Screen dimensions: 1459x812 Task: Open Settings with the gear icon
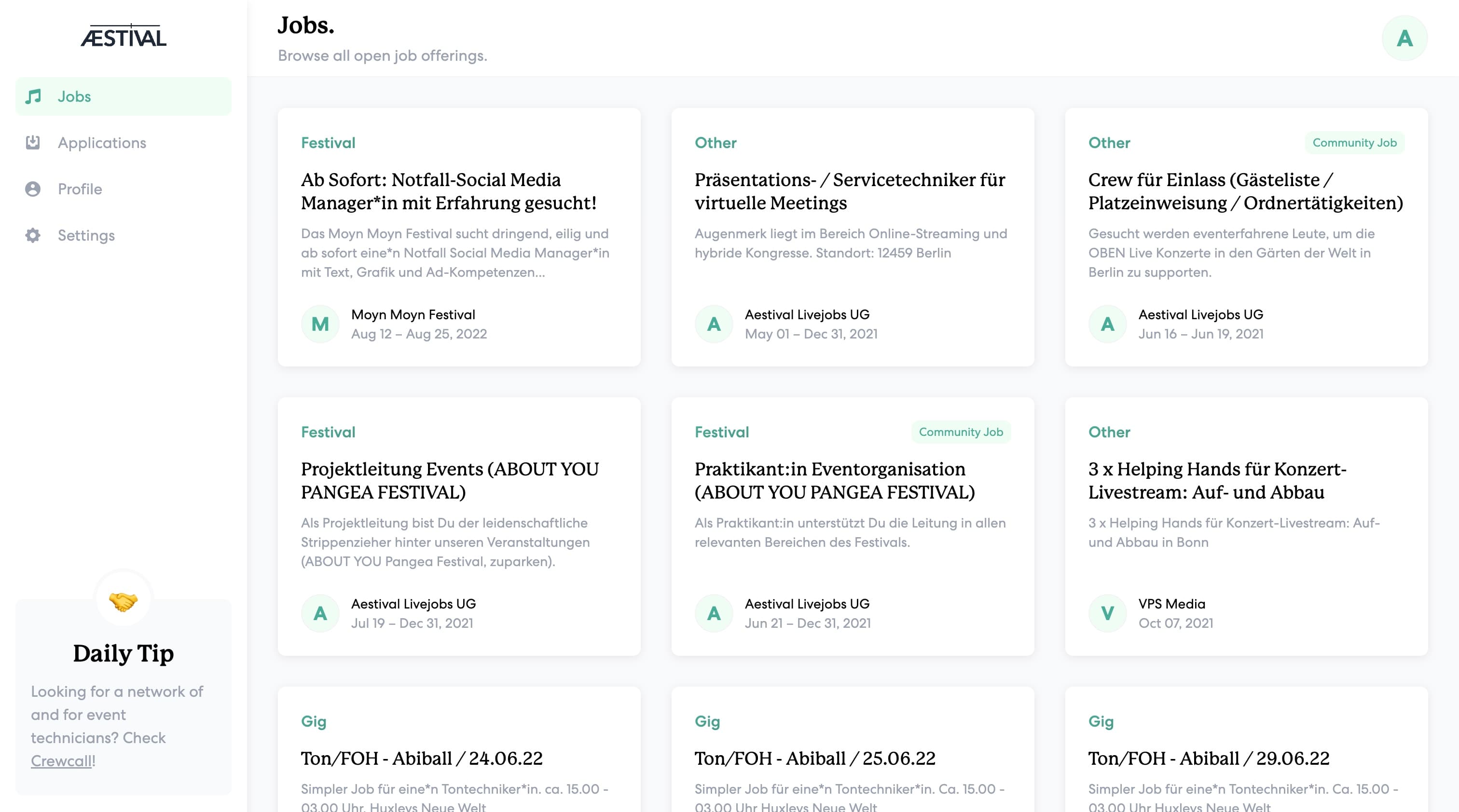click(33, 235)
